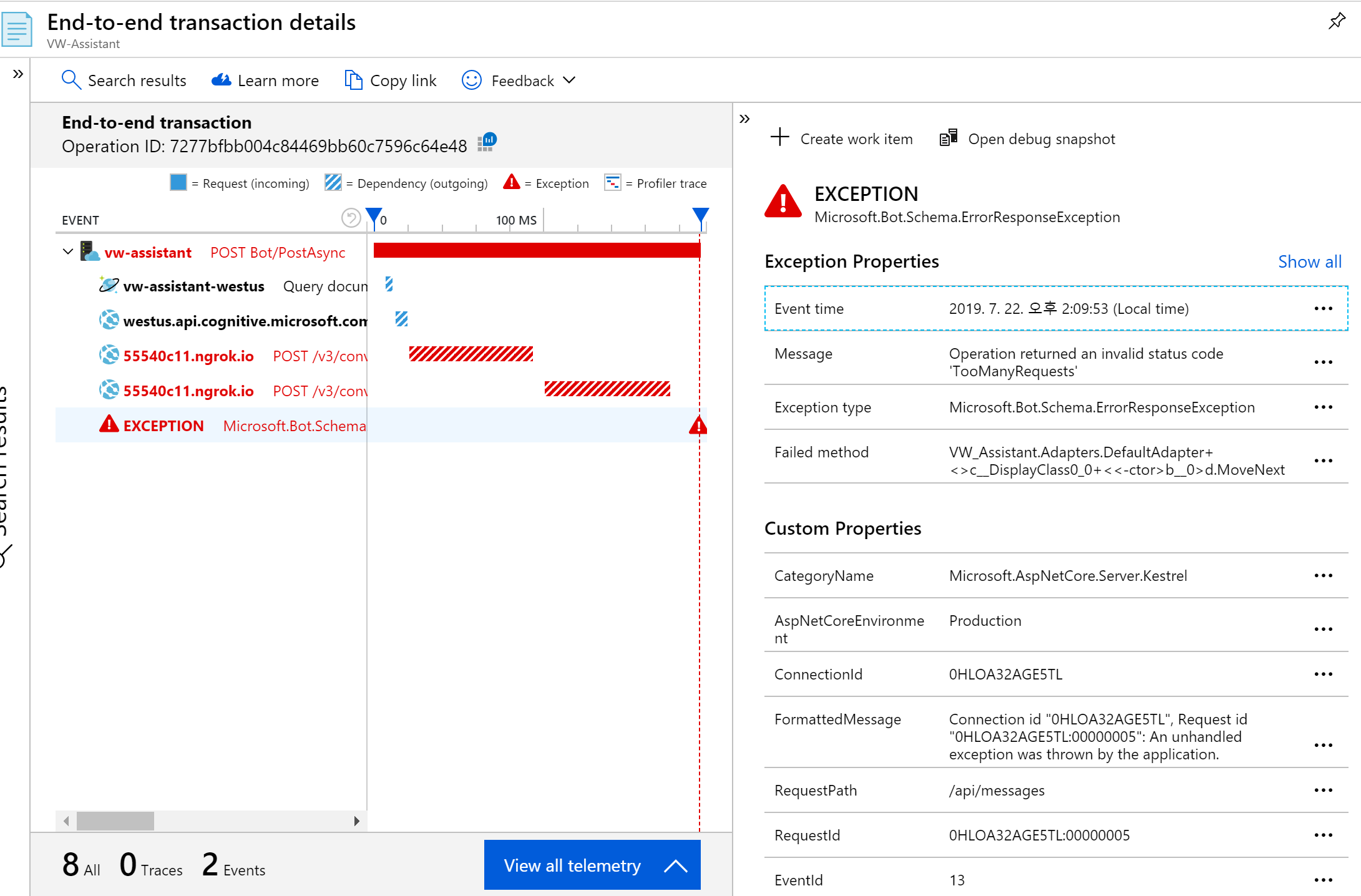Viewport: 1361px width, 896px height.
Task: Select exception warning marker on the timeline
Action: coord(698,426)
